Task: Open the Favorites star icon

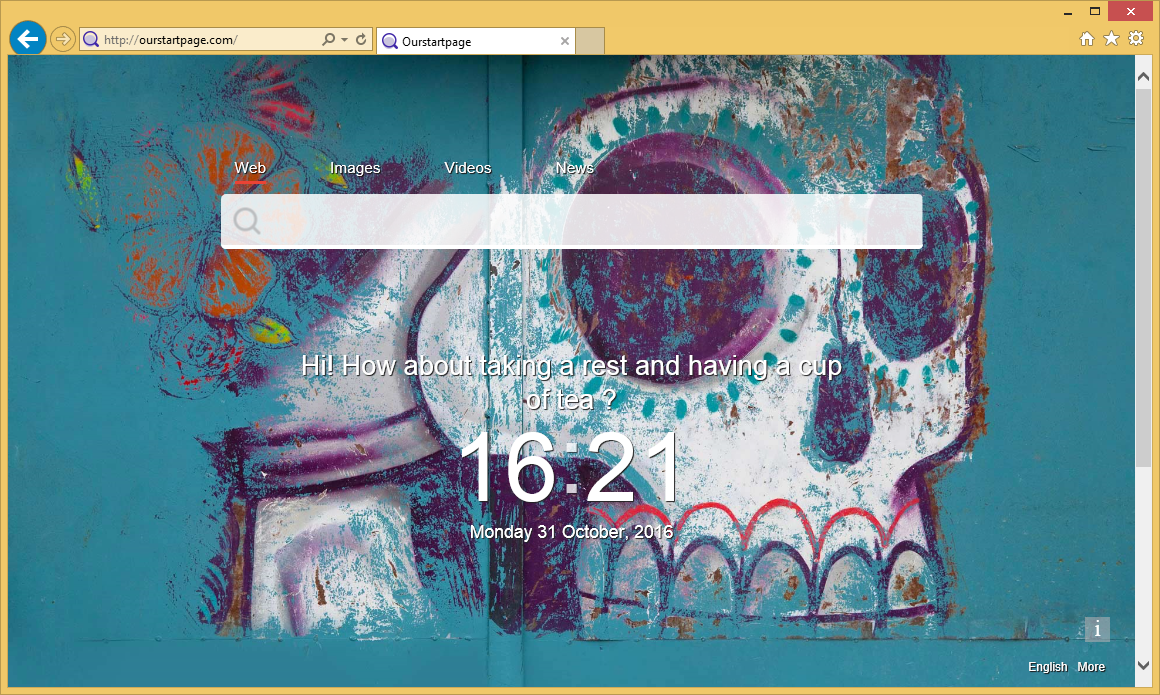Action: pyautogui.click(x=1111, y=38)
